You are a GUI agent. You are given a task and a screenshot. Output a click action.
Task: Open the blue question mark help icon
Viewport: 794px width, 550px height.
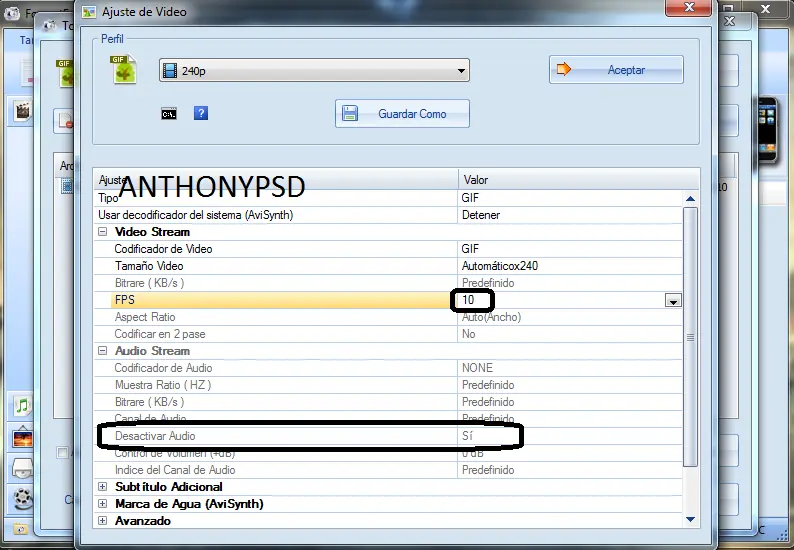point(201,113)
